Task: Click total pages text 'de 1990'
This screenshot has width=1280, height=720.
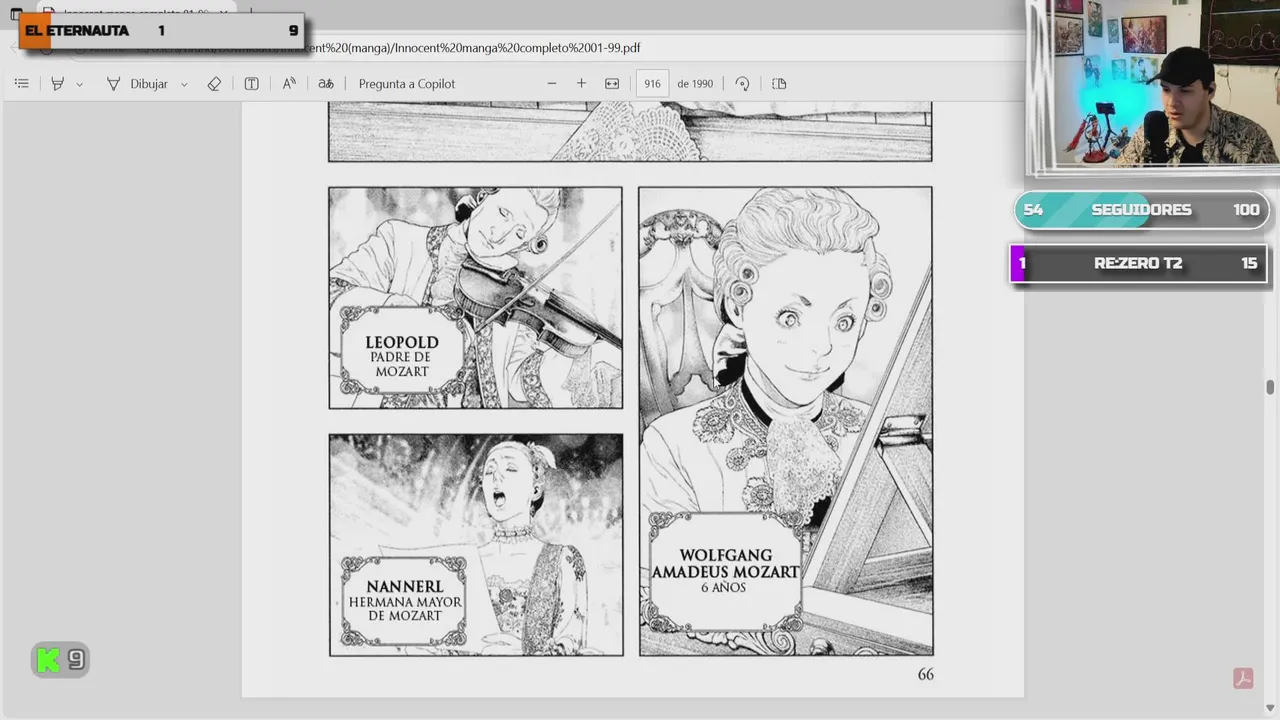Action: [695, 84]
